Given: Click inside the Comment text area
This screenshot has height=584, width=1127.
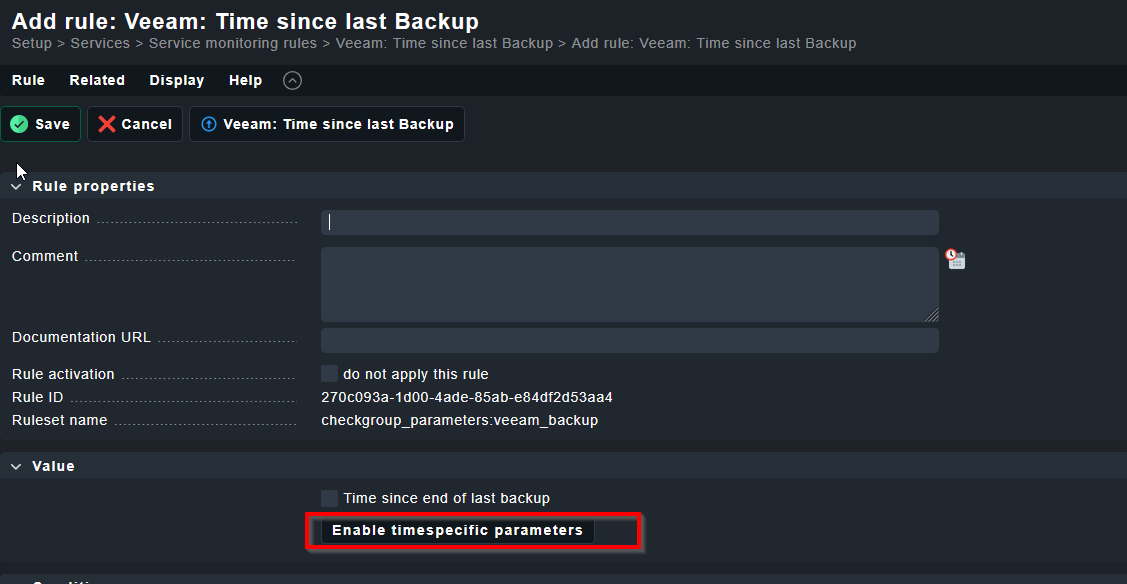Looking at the screenshot, I should [x=629, y=284].
